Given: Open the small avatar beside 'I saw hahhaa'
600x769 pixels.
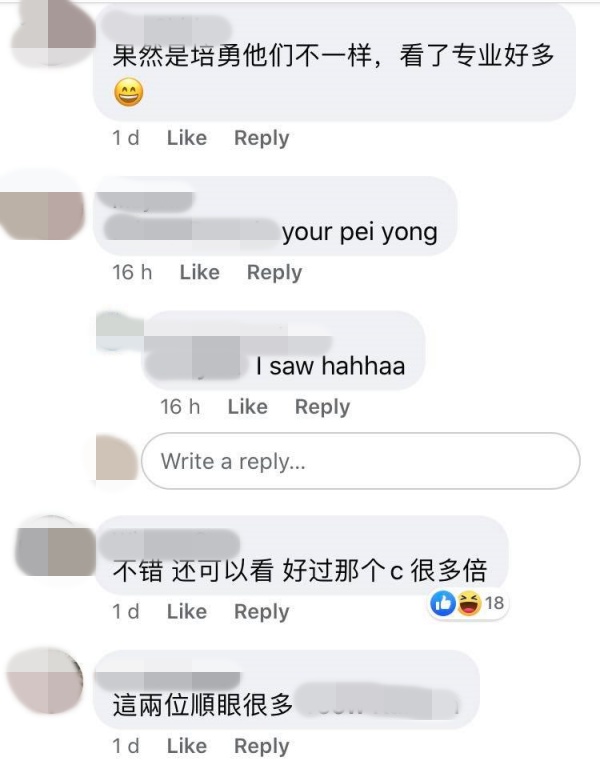Looking at the screenshot, I should pyautogui.click(x=119, y=330).
